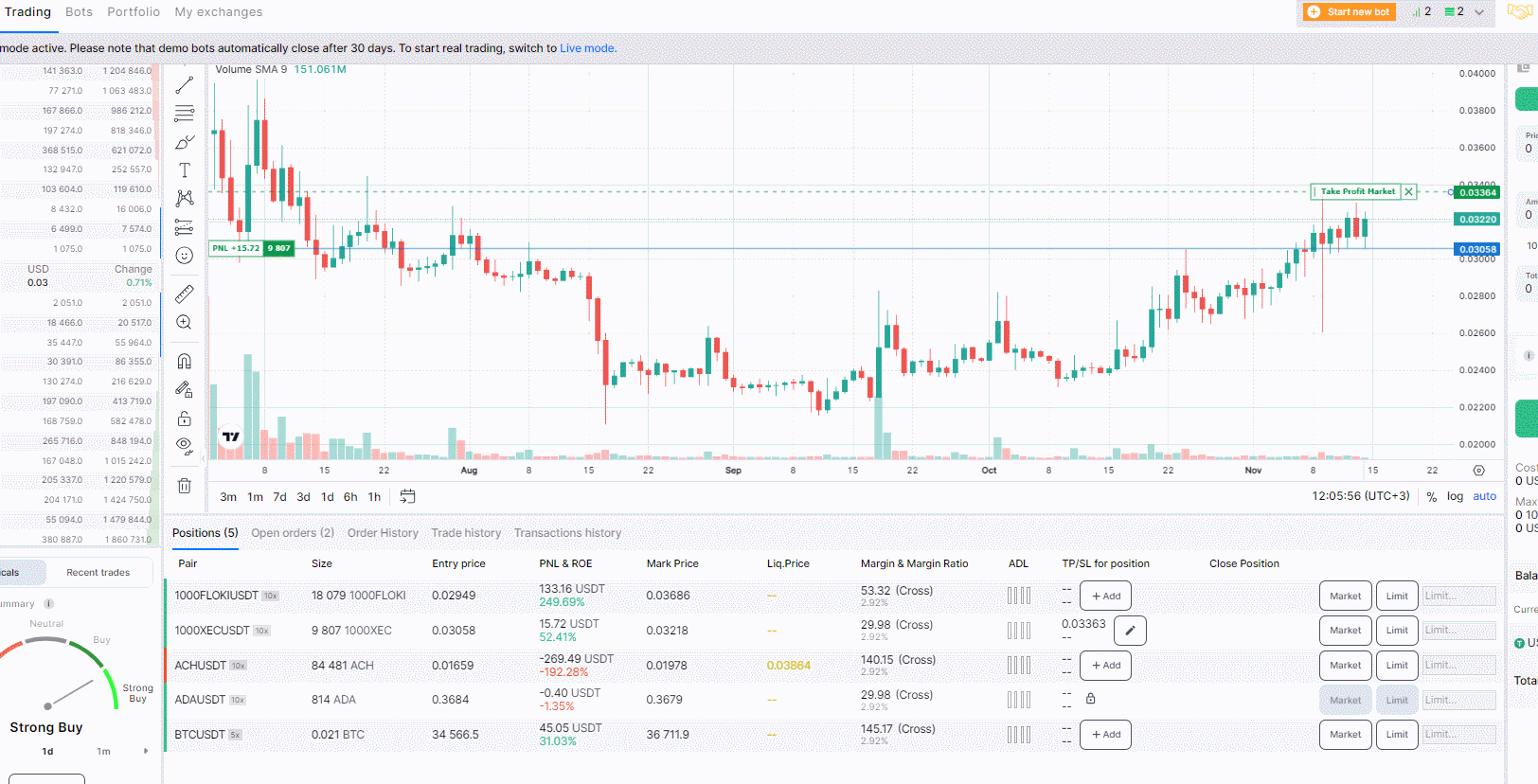Select the text annotation tool
This screenshot has height=784, width=1538.
(x=185, y=170)
